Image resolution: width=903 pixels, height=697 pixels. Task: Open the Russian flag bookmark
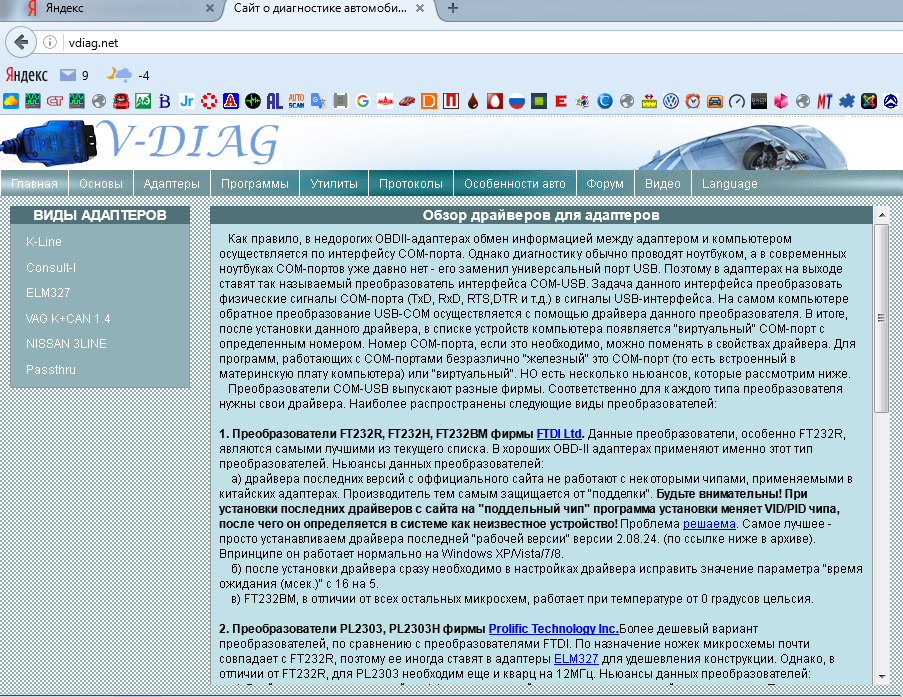tap(517, 101)
